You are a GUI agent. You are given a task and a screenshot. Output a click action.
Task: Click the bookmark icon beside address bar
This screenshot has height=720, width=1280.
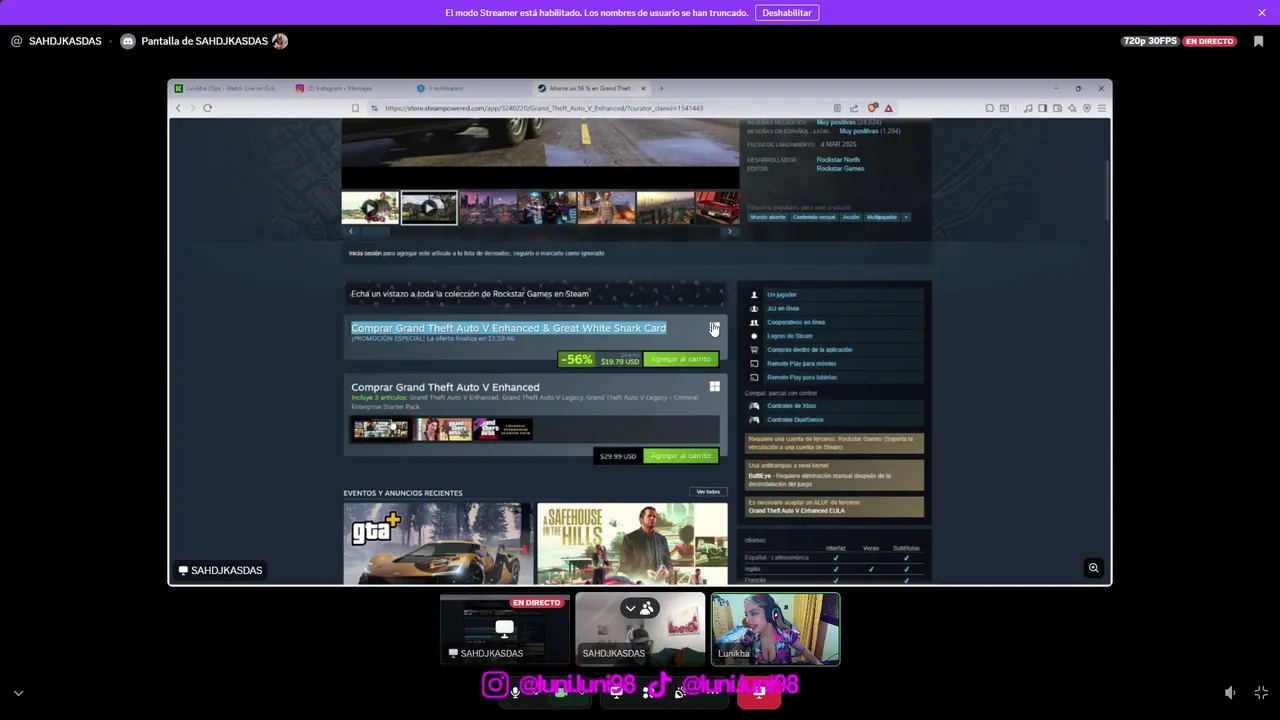(x=355, y=108)
